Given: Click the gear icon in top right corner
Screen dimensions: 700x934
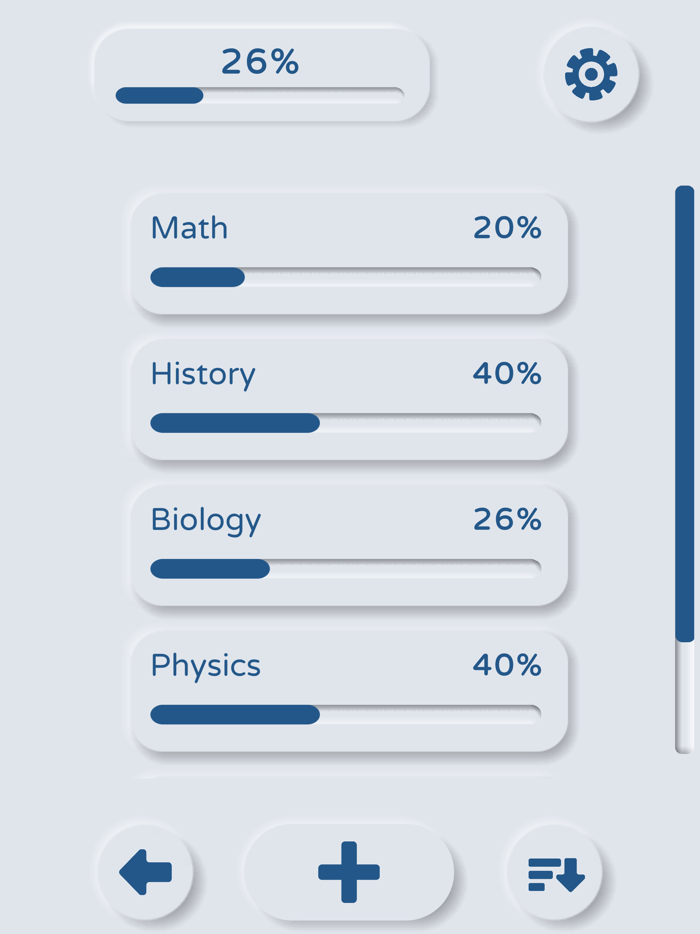Looking at the screenshot, I should click(589, 74).
